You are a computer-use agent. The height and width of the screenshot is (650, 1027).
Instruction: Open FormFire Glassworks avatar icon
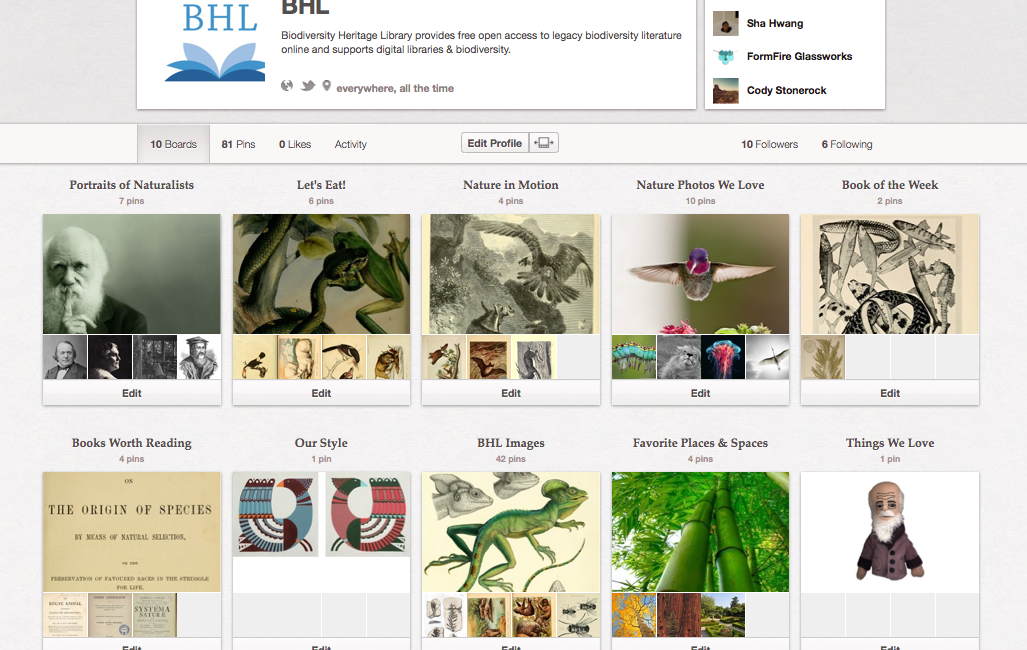click(726, 57)
